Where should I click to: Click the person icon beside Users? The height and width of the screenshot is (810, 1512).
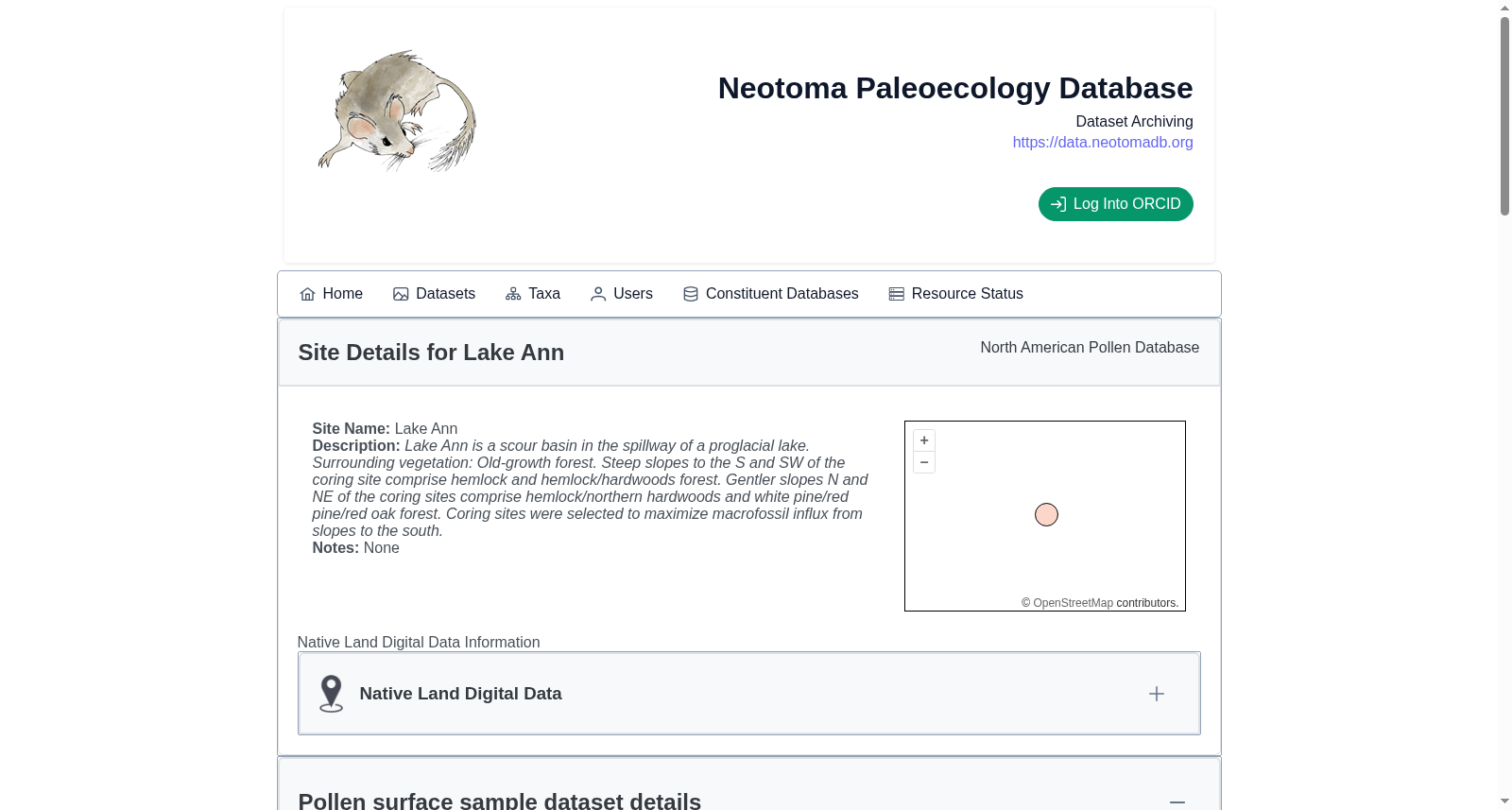[x=598, y=294]
